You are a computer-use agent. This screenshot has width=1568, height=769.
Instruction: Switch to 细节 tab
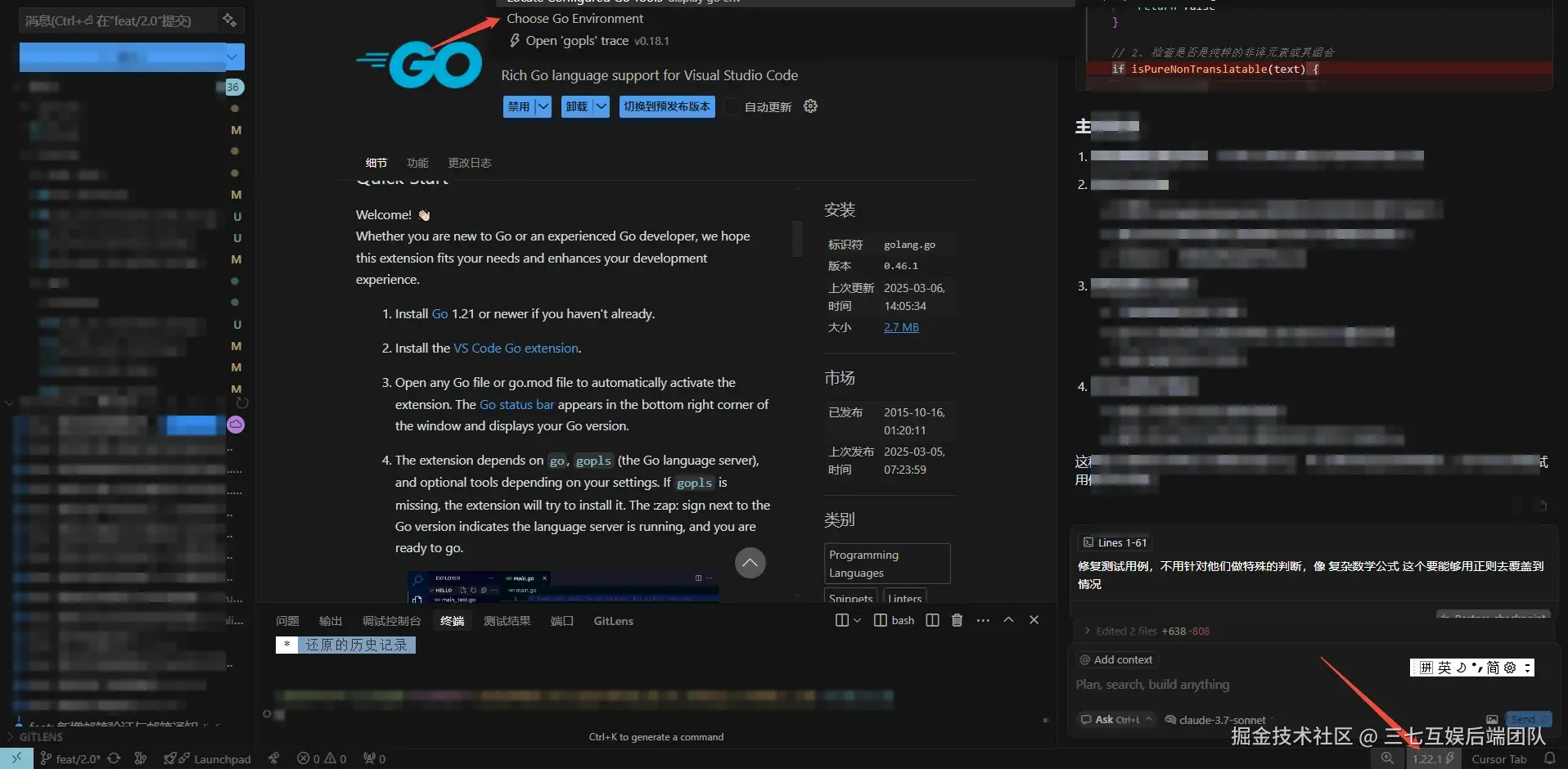coord(376,163)
